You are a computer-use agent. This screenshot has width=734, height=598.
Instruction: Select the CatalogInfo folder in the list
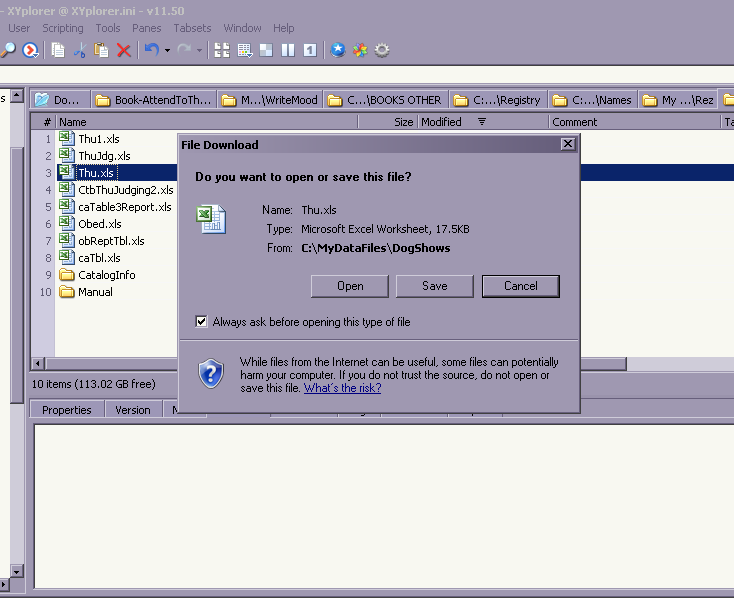click(x=106, y=275)
